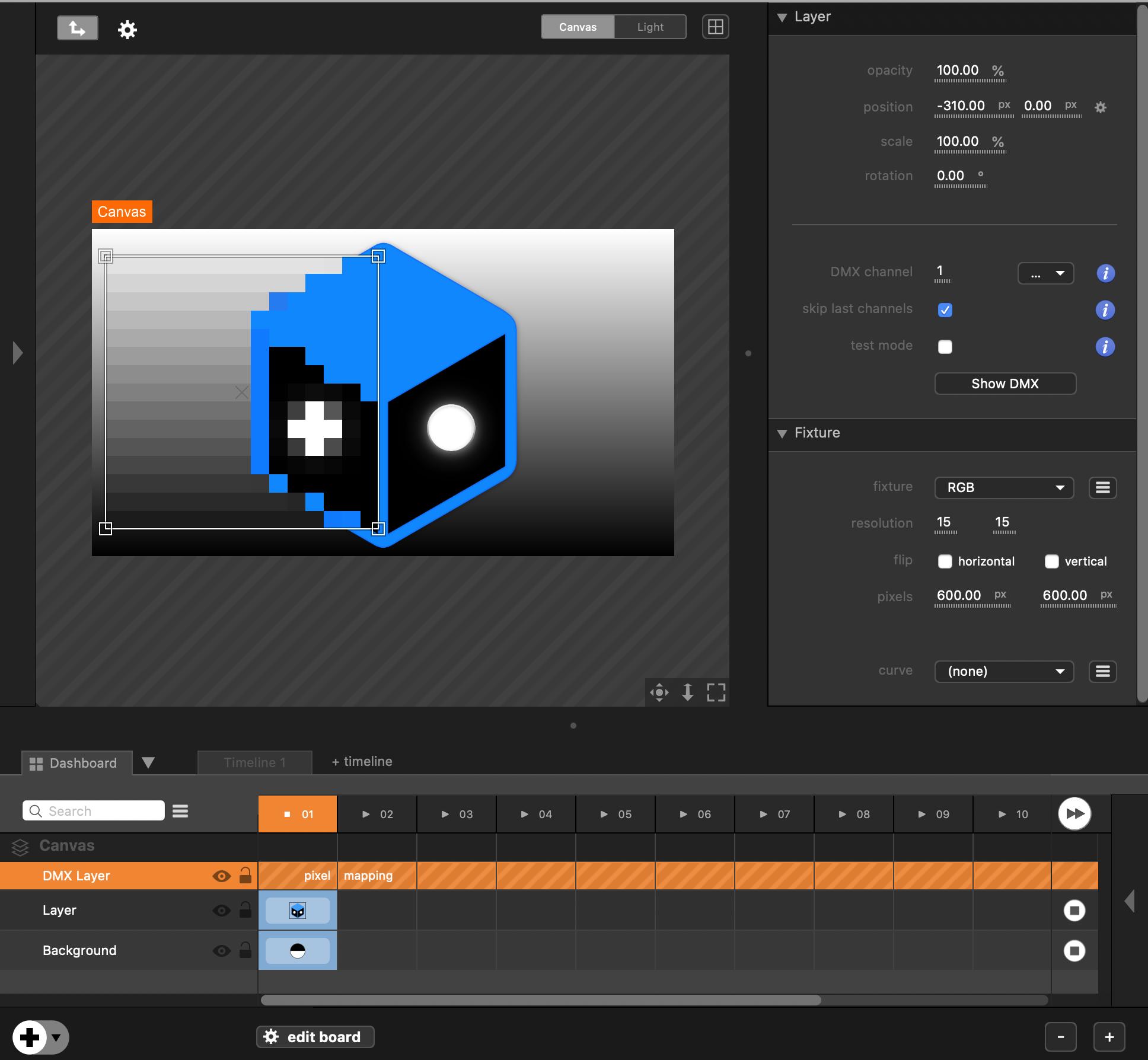
Task: Click info icon next to DMX channel
Action: [1105, 273]
